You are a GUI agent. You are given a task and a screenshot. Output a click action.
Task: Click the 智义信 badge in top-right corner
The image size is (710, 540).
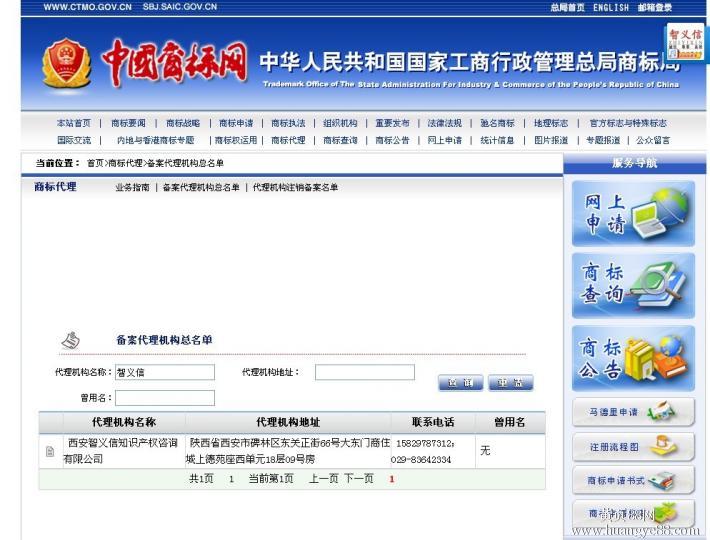click(x=685, y=43)
